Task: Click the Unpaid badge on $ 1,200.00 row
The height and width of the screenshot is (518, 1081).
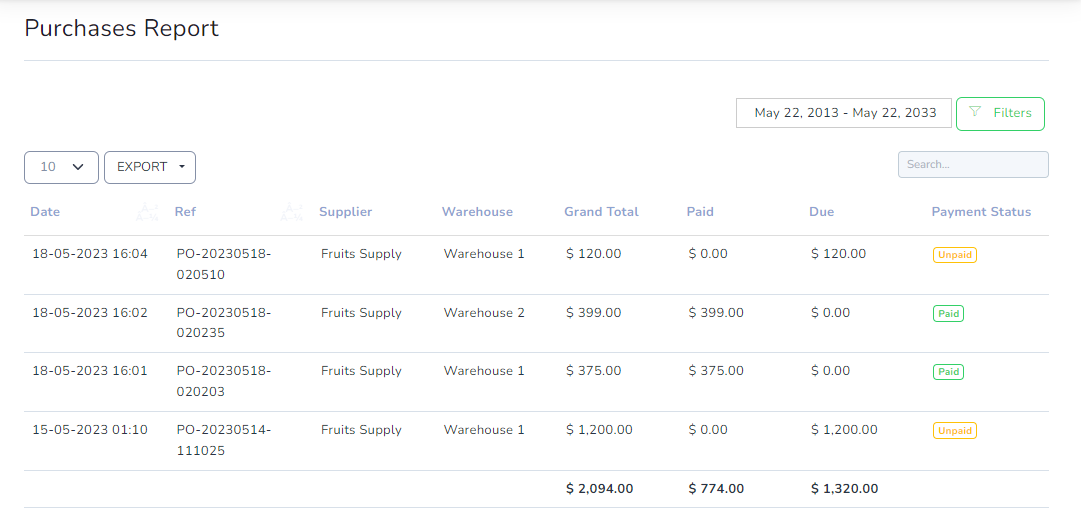Action: point(955,431)
